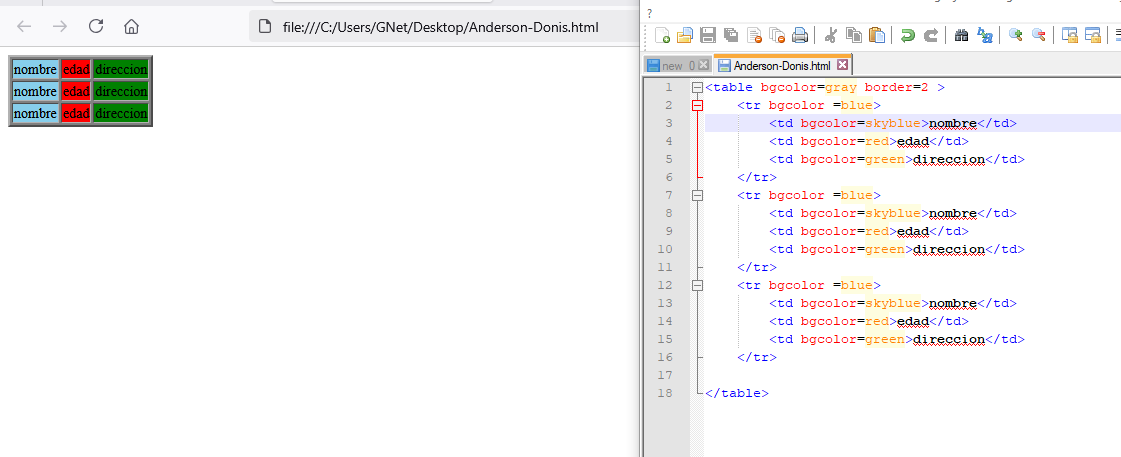Click "green" value on line 10
Image resolution: width=1121 pixels, height=457 pixels.
[x=884, y=249]
